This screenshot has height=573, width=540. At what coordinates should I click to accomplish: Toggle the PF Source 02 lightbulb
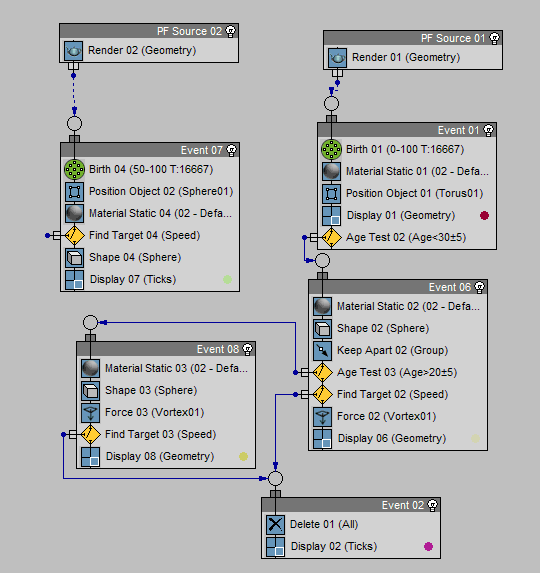click(230, 31)
